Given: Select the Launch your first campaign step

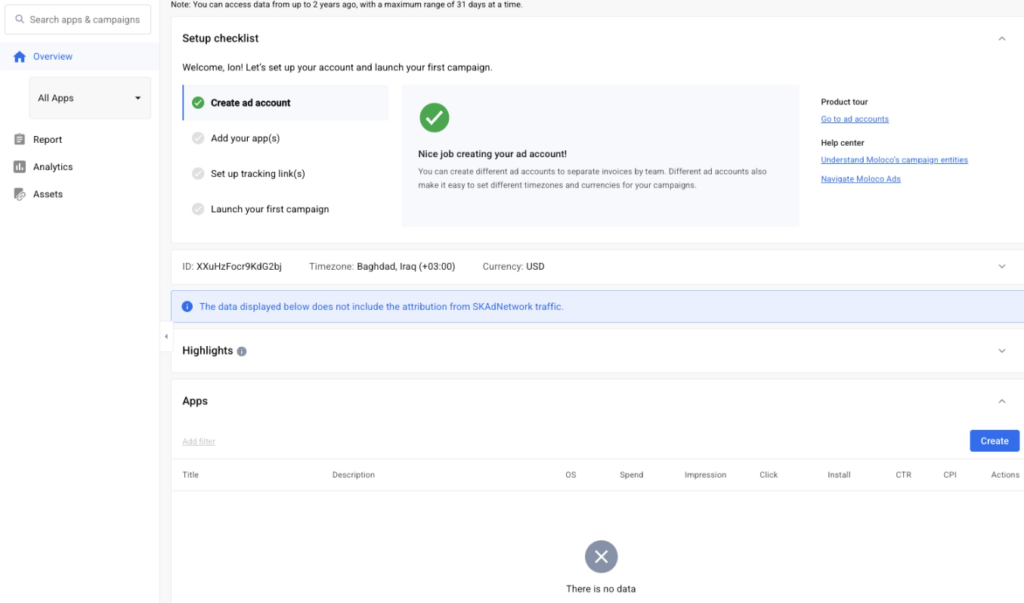Looking at the screenshot, I should point(269,209).
